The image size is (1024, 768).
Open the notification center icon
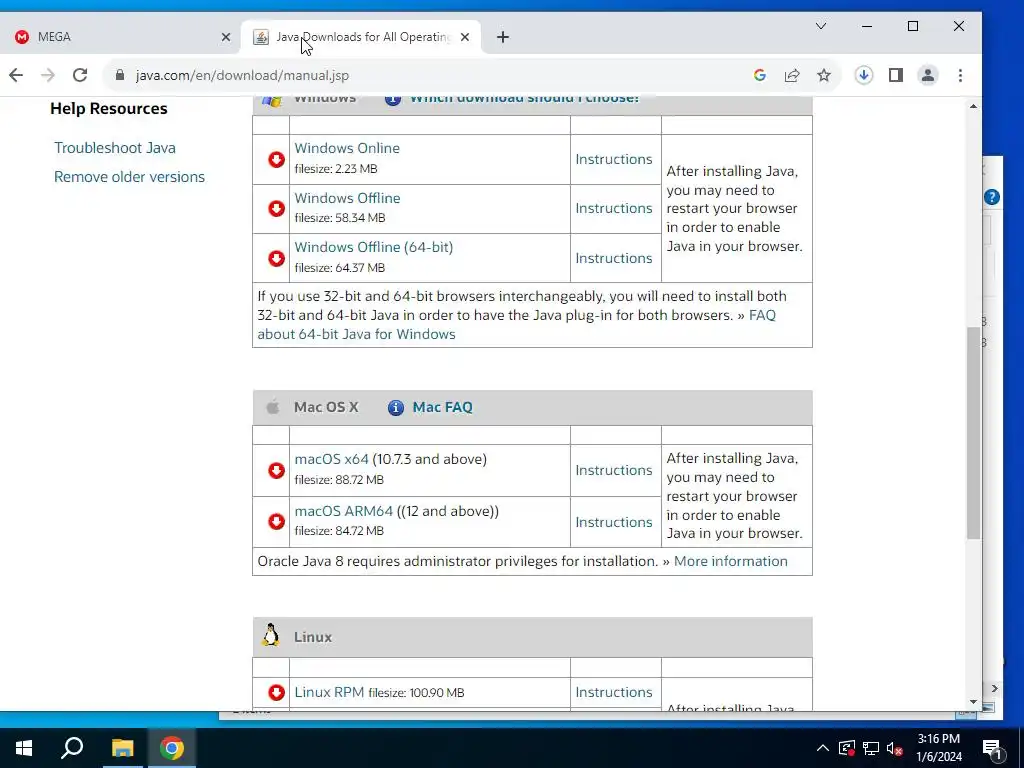point(992,749)
